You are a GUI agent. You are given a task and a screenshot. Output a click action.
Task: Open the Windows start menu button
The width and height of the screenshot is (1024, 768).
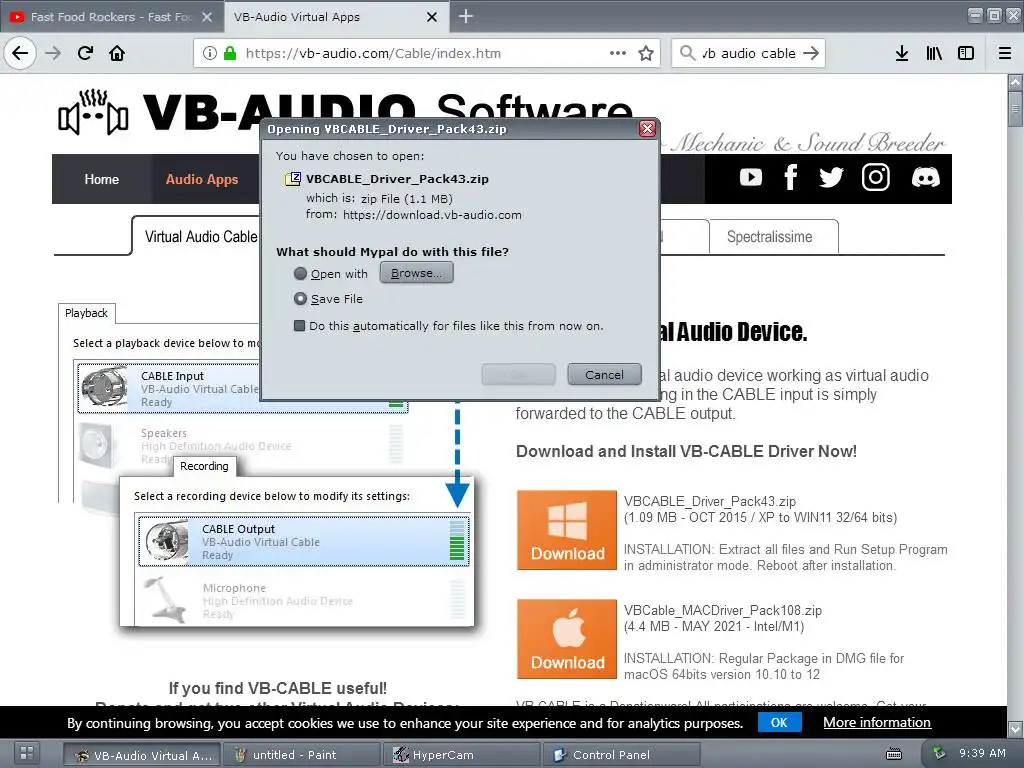click(27, 752)
